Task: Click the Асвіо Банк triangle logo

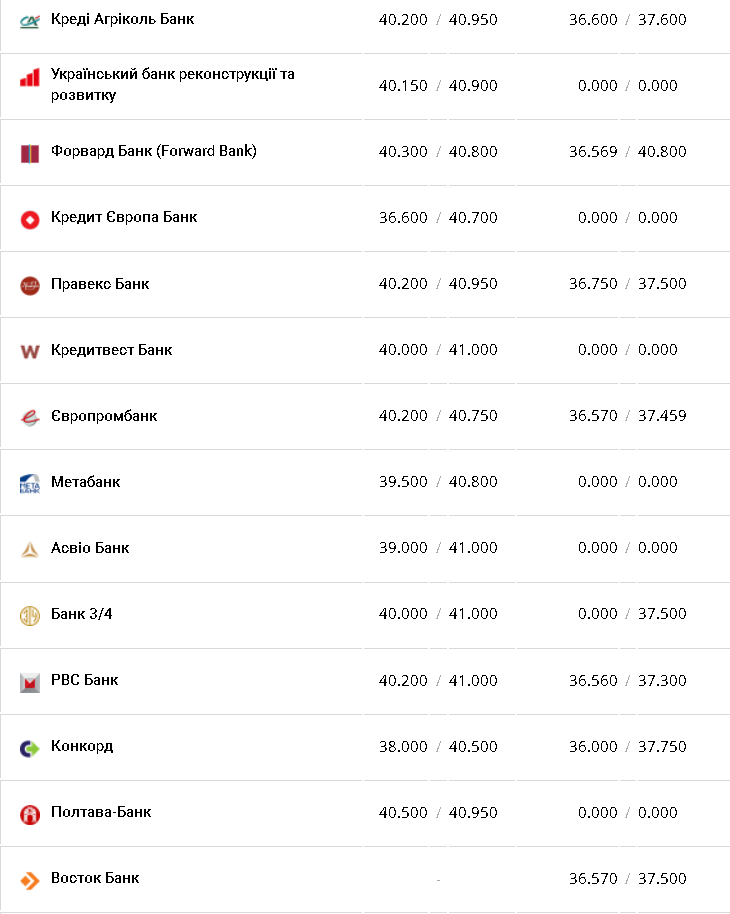Action: coord(29,549)
